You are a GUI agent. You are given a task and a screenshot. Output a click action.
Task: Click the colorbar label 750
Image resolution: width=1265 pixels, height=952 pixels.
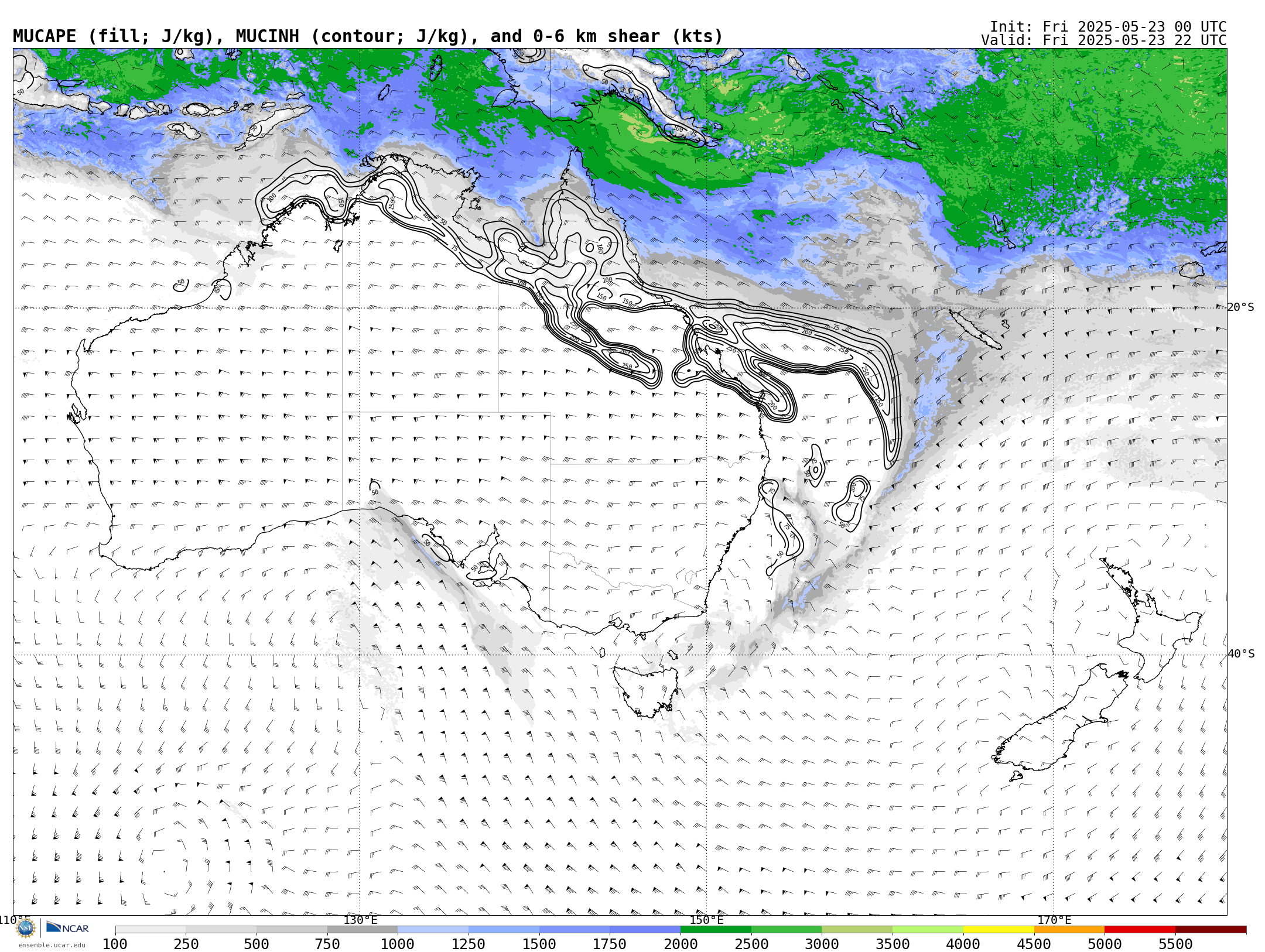coord(327,944)
